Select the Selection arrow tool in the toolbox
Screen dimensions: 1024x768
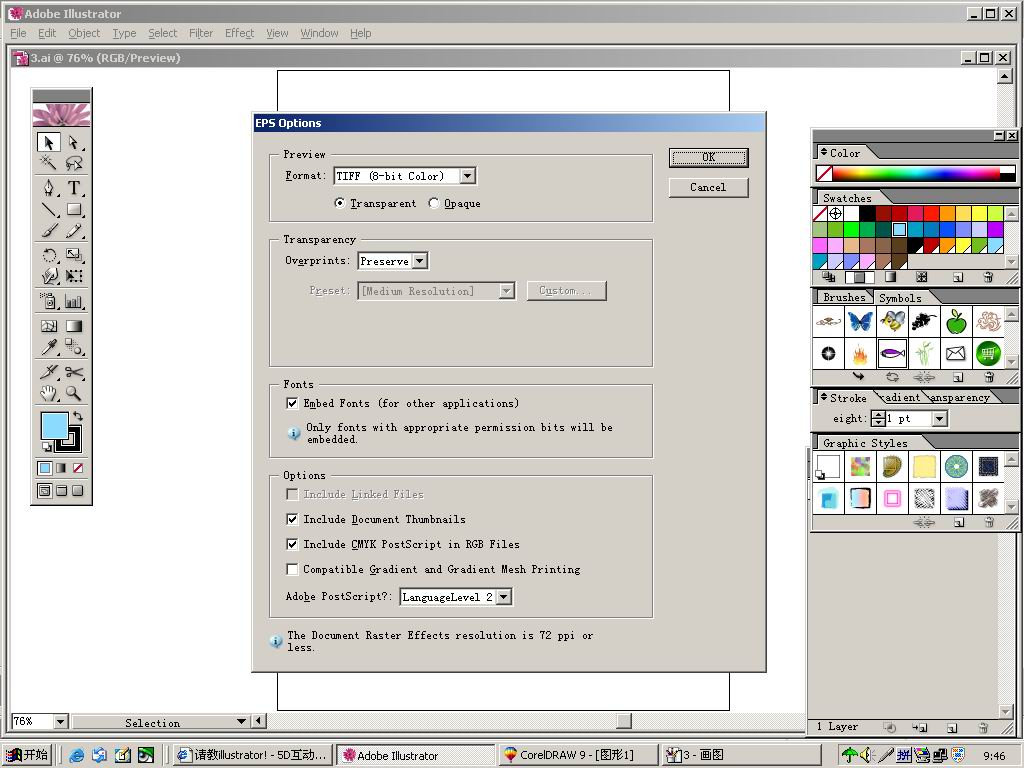coord(48,142)
